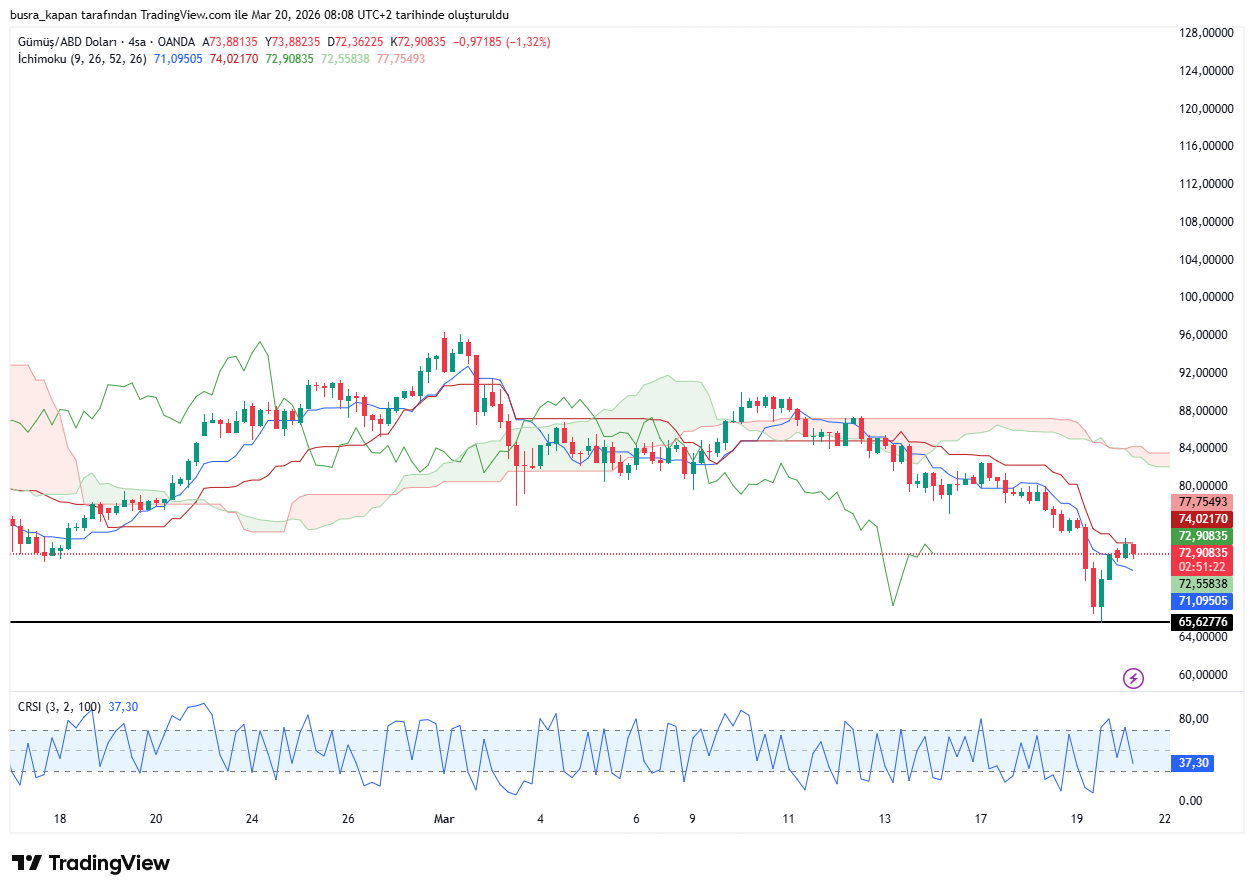1254x893 pixels.
Task: Click the 80,00 level on CRSI axis
Action: pyautogui.click(x=1193, y=719)
